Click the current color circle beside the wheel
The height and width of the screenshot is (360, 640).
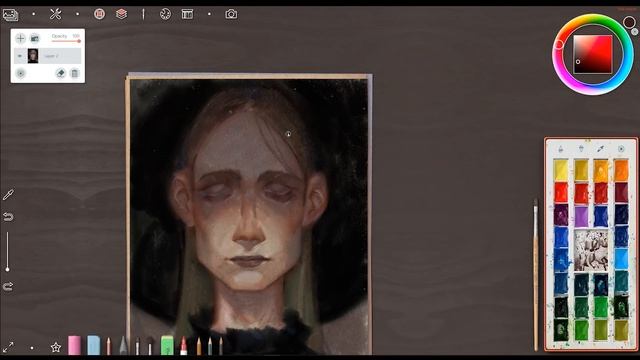629,22
